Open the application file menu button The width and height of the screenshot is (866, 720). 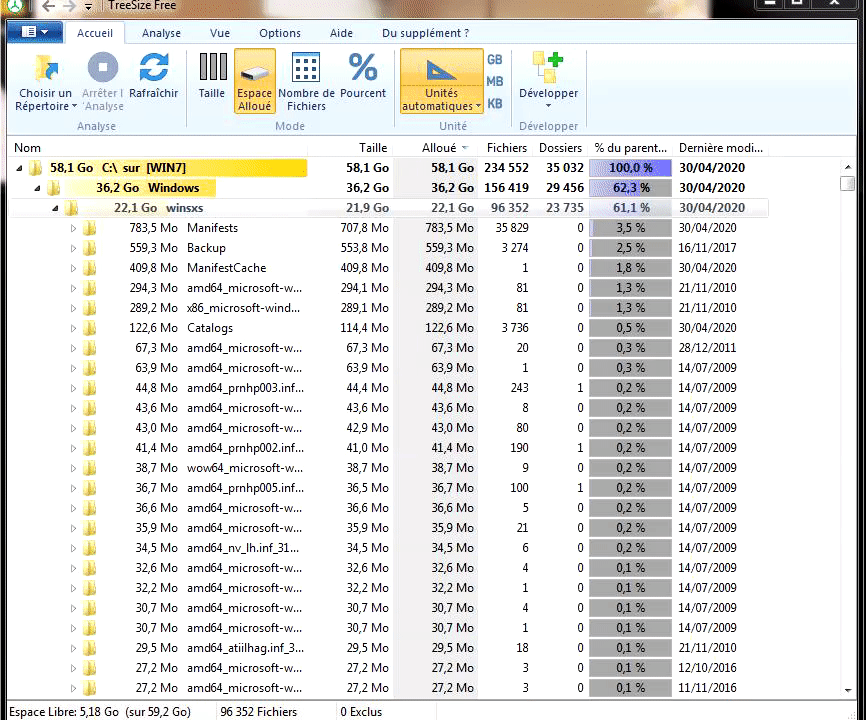[35, 32]
